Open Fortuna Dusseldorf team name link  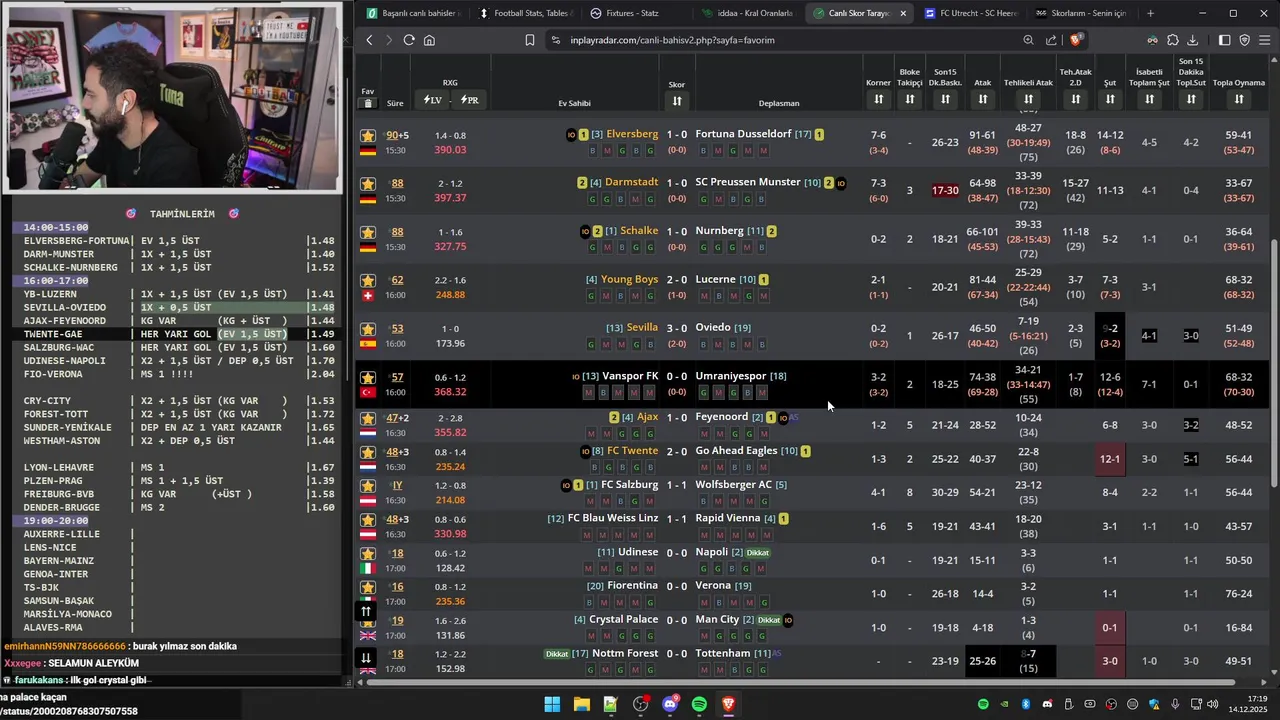click(743, 134)
